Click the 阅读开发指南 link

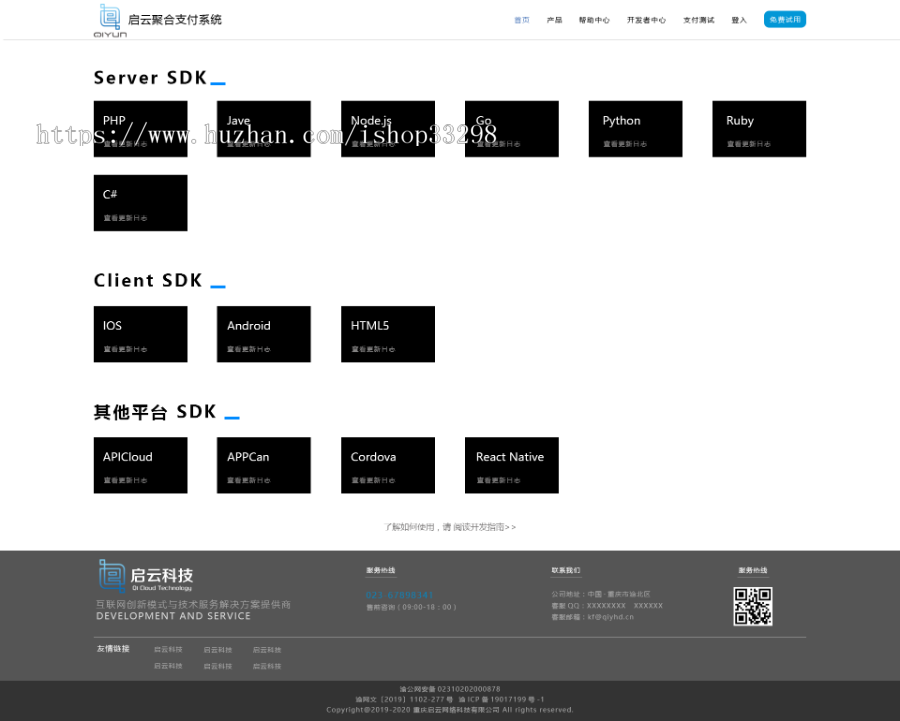(484, 527)
